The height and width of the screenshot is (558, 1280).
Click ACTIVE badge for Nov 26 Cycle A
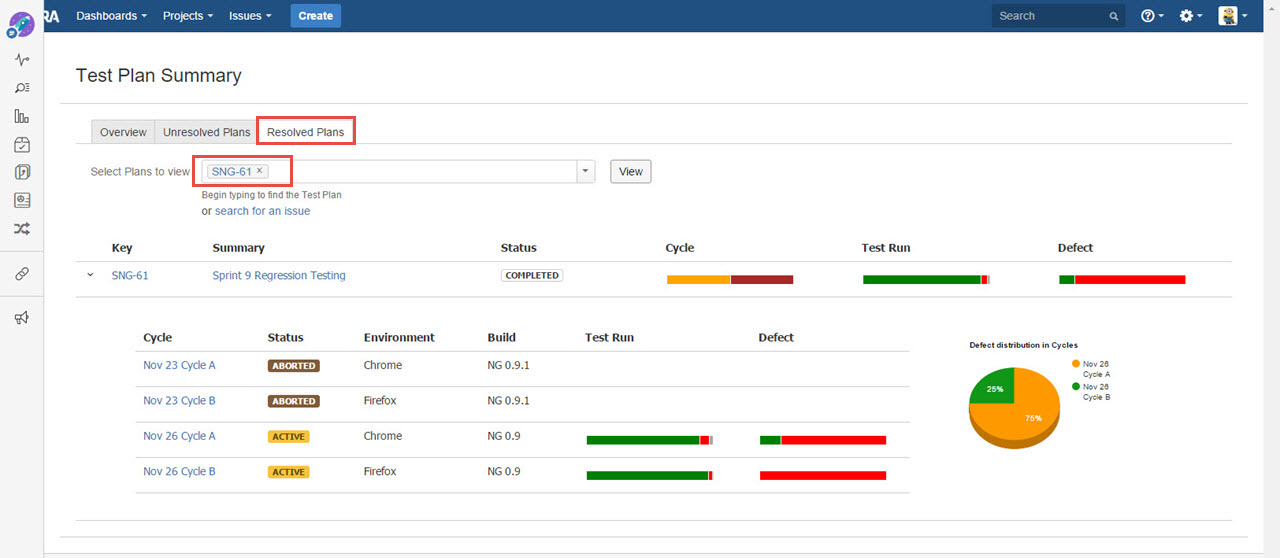click(288, 437)
